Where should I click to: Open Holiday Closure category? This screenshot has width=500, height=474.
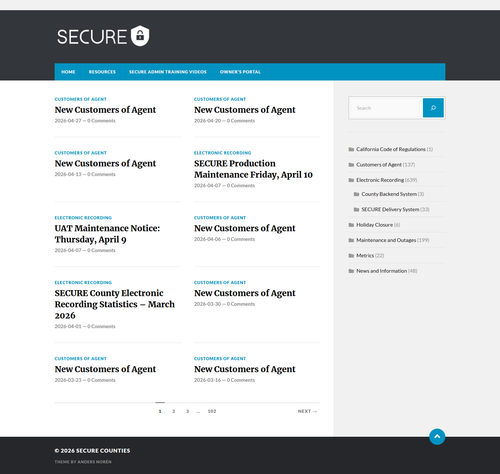click(x=374, y=225)
